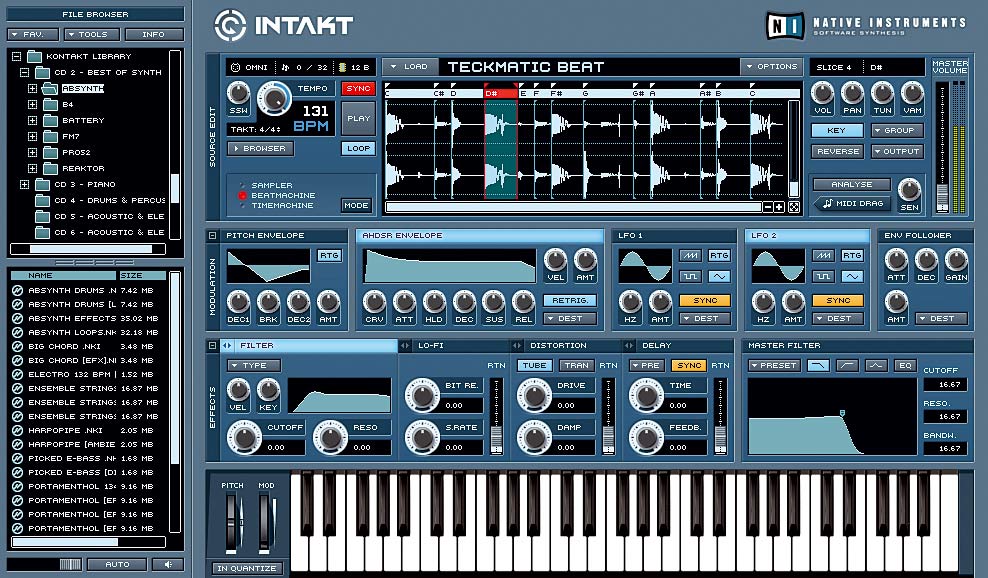The image size is (988, 578).
Task: Click the env follower GAIN knob
Action: pos(956,260)
